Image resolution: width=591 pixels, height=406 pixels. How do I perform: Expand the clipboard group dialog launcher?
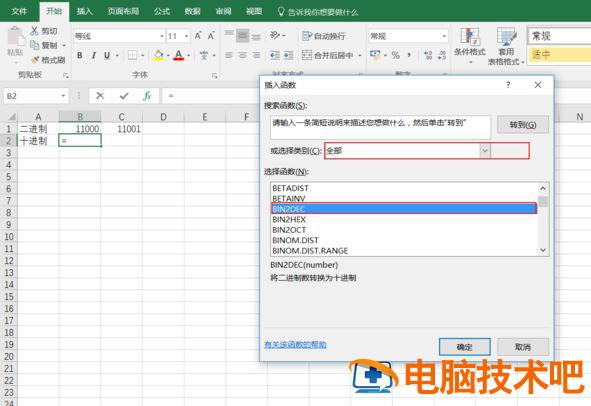(x=66, y=76)
